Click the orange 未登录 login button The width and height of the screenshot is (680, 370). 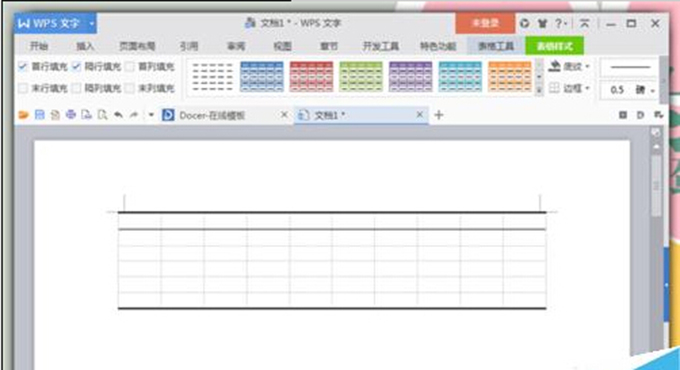coord(485,23)
